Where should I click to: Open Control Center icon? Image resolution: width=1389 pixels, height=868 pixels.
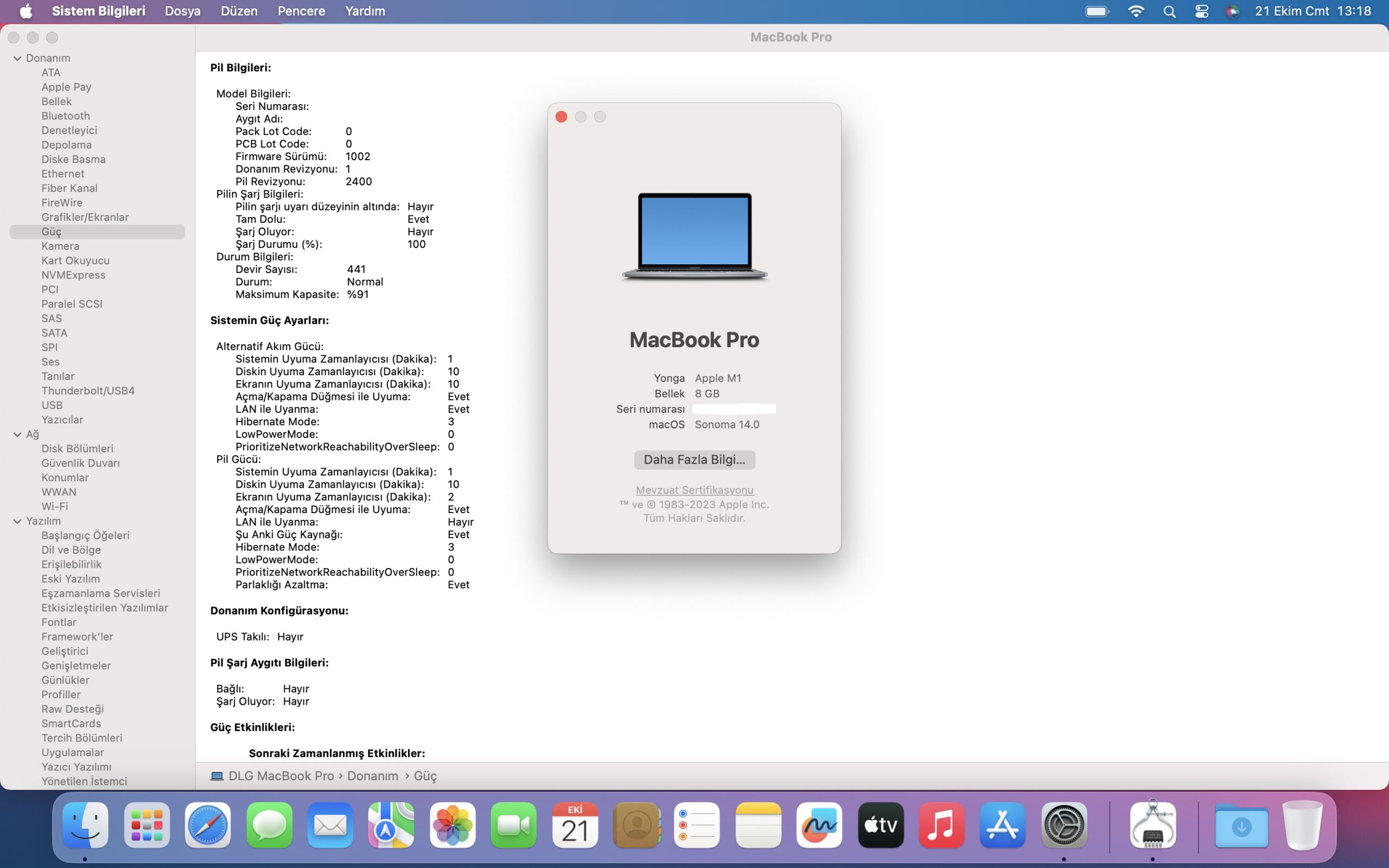(1201, 11)
